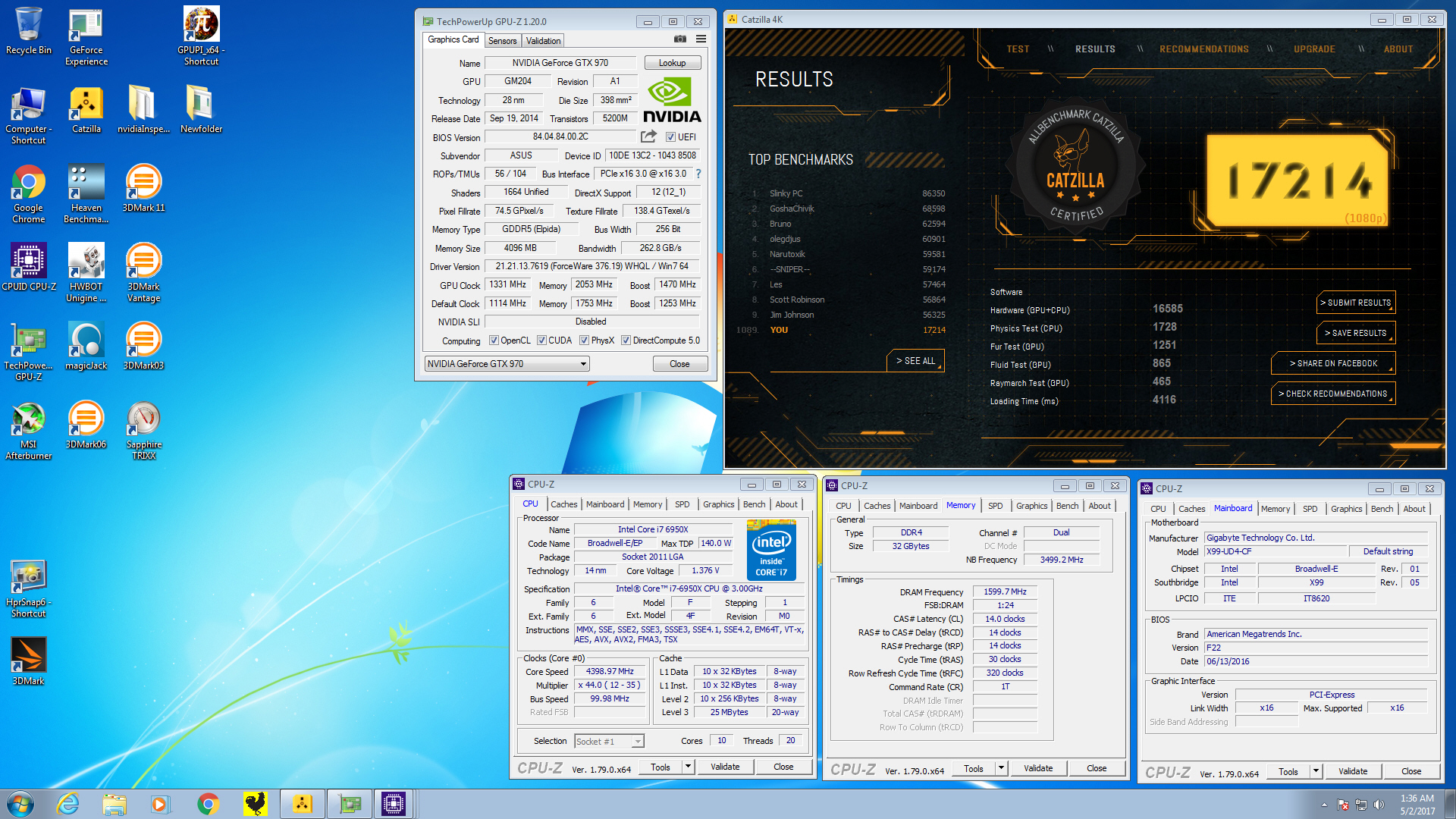Launch GeForce Experience desktop shortcut

click(x=86, y=36)
